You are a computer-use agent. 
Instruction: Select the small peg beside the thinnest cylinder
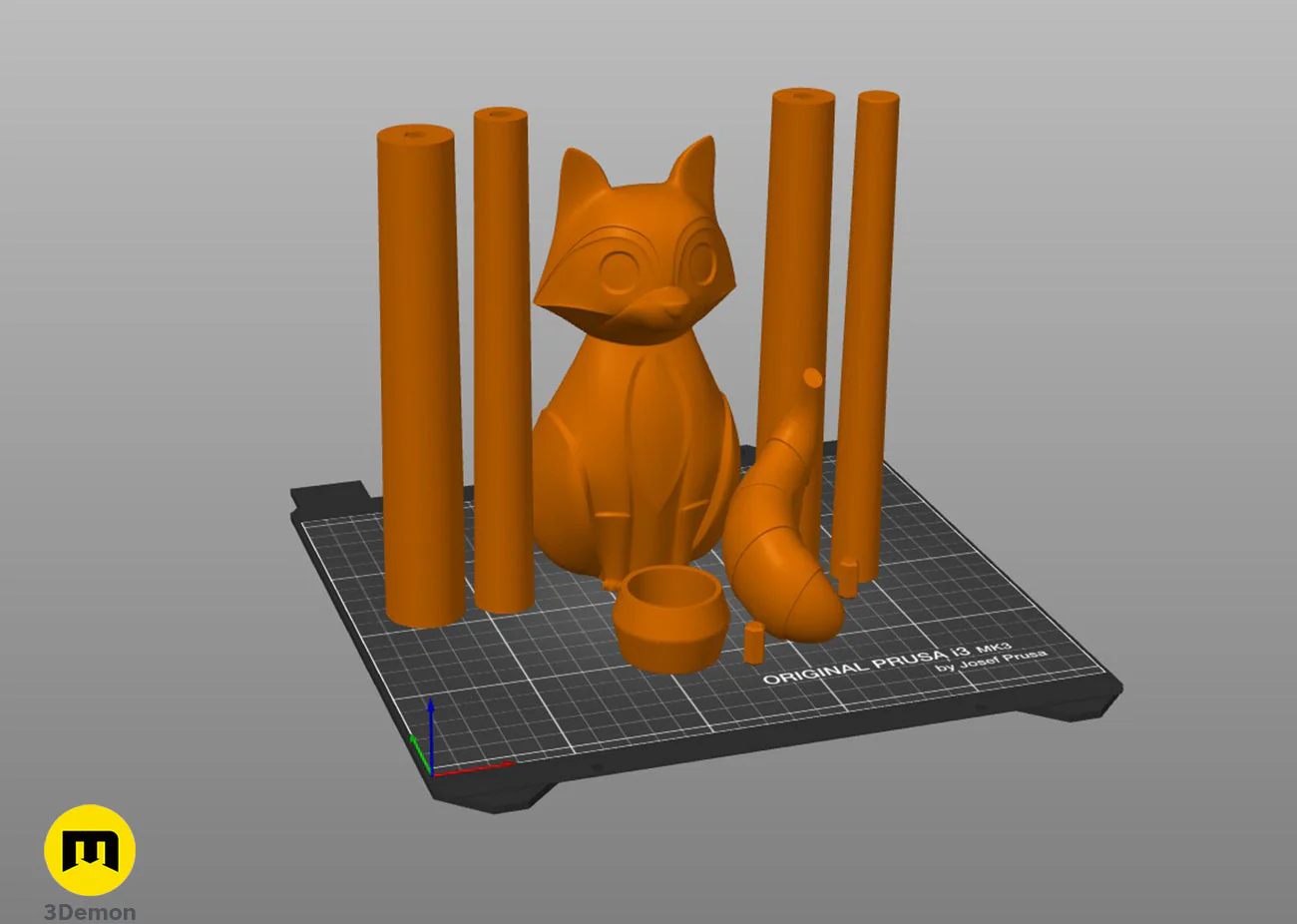tap(847, 577)
